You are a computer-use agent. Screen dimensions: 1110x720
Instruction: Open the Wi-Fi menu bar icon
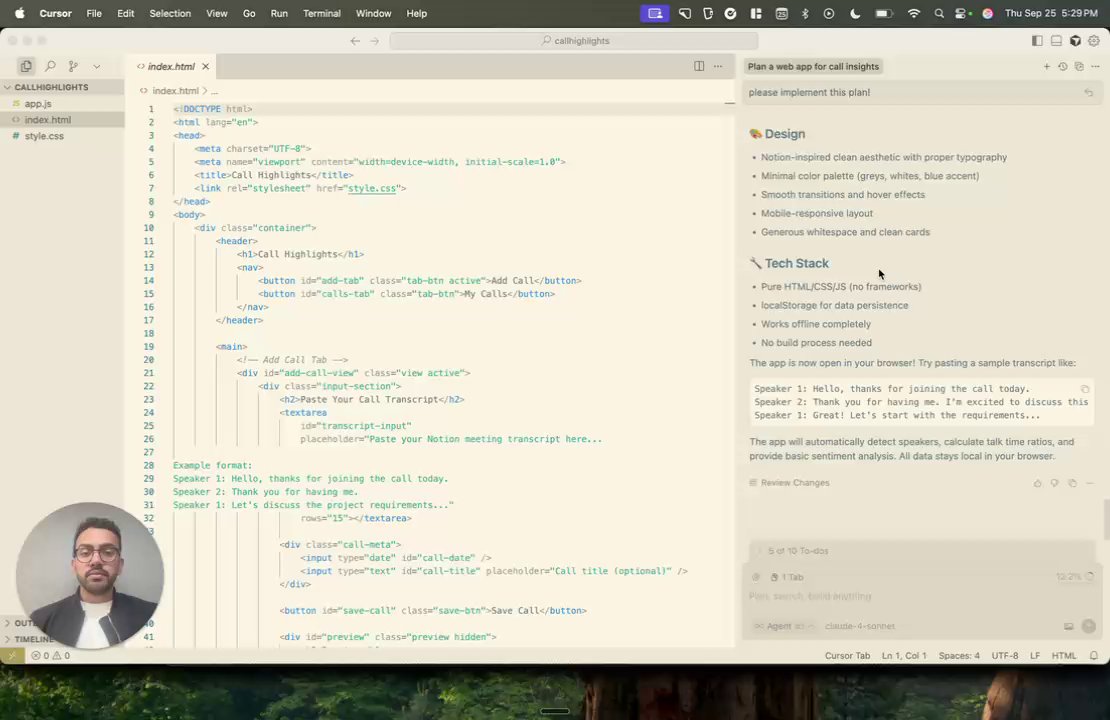(914, 13)
